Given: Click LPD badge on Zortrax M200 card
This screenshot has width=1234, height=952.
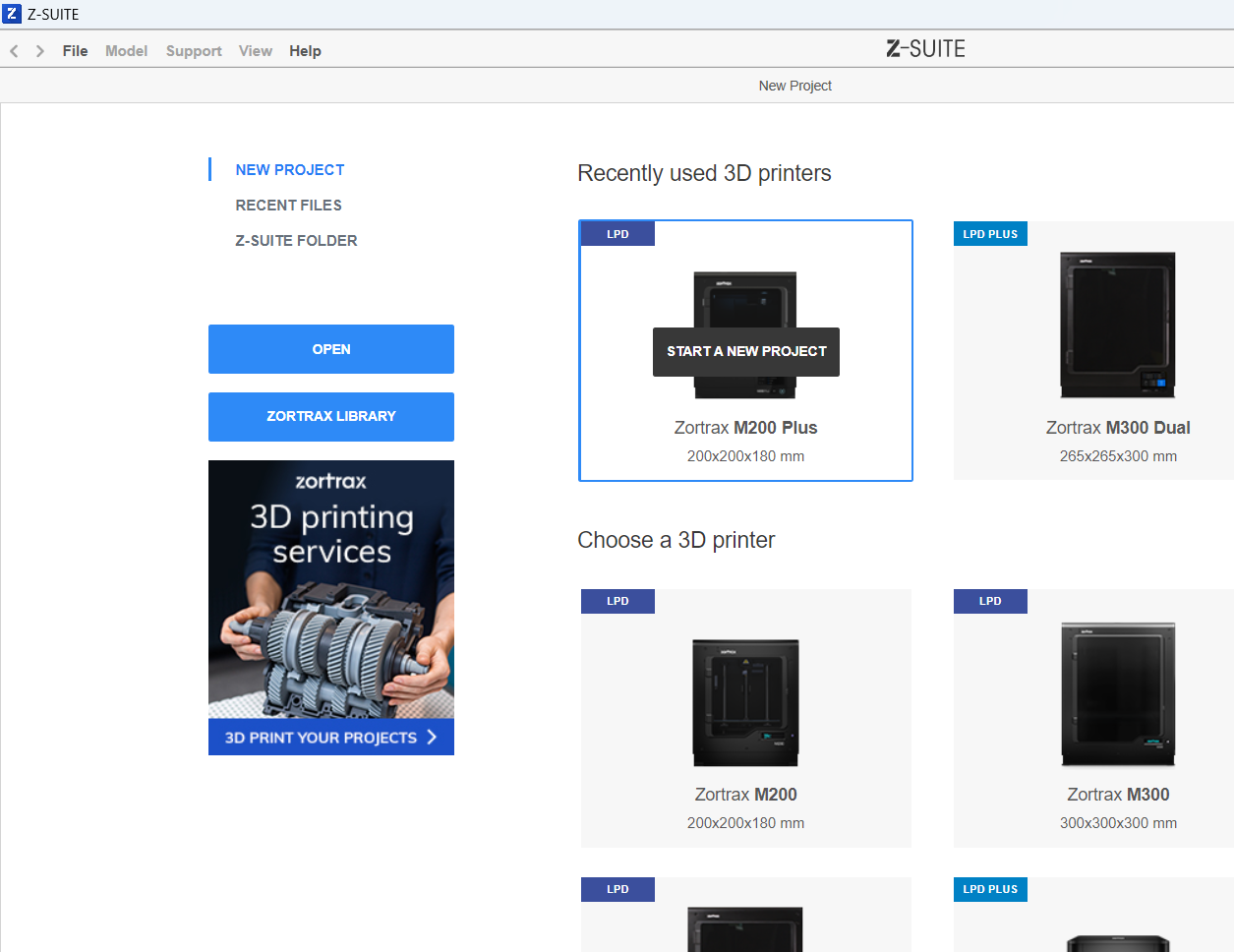Looking at the screenshot, I should (x=617, y=601).
